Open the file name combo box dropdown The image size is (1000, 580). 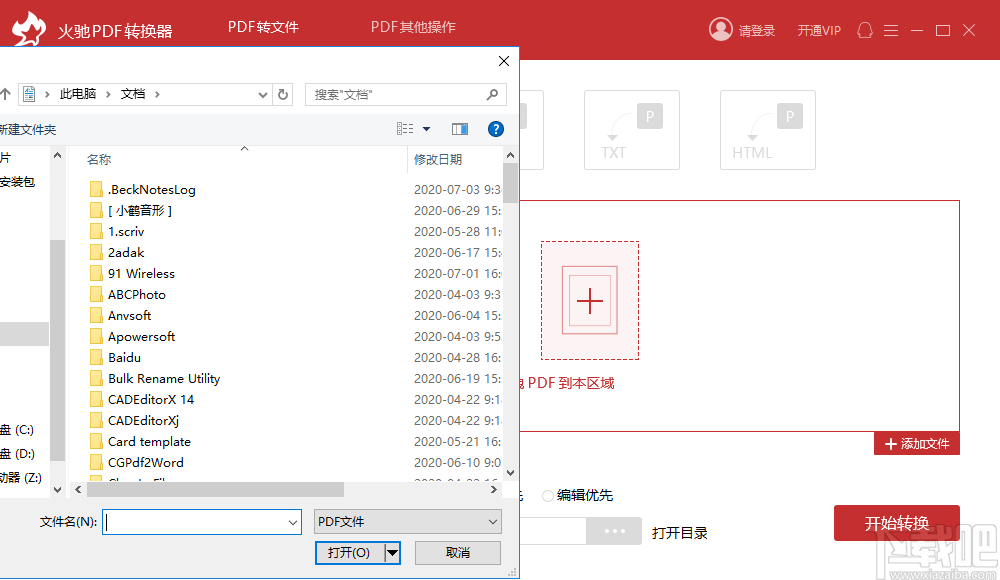pyautogui.click(x=293, y=523)
